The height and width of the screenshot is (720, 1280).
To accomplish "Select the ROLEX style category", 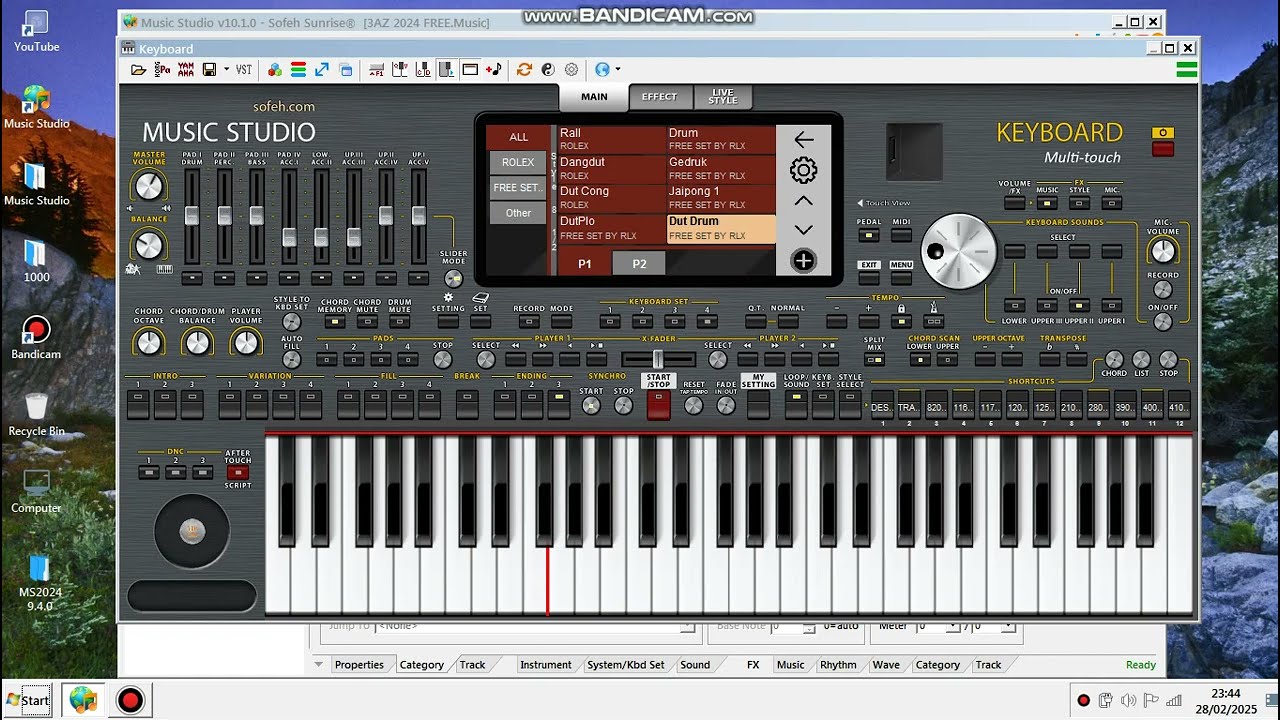I will click(518, 162).
